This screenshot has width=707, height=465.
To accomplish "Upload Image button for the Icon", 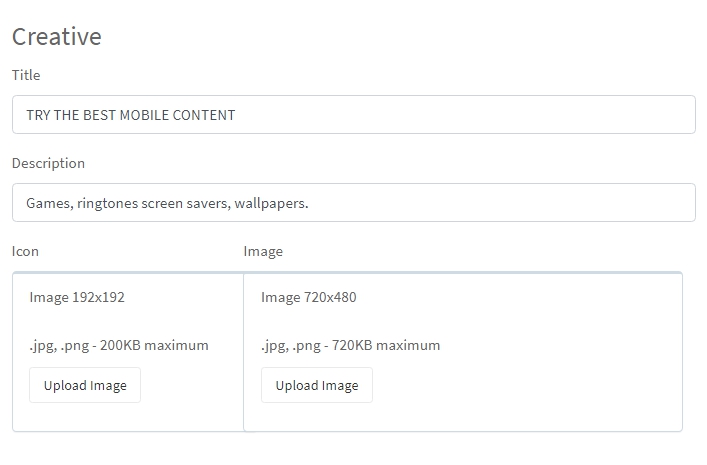I will pos(85,385).
